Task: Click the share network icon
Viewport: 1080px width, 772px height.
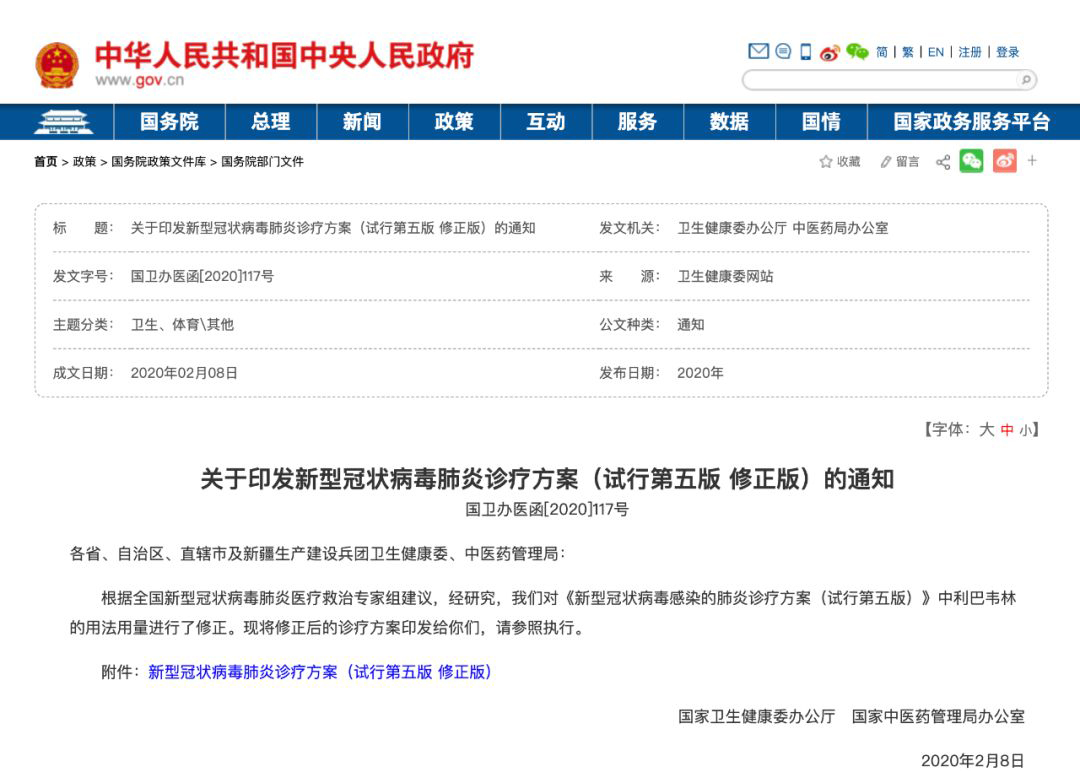Action: coord(942,162)
